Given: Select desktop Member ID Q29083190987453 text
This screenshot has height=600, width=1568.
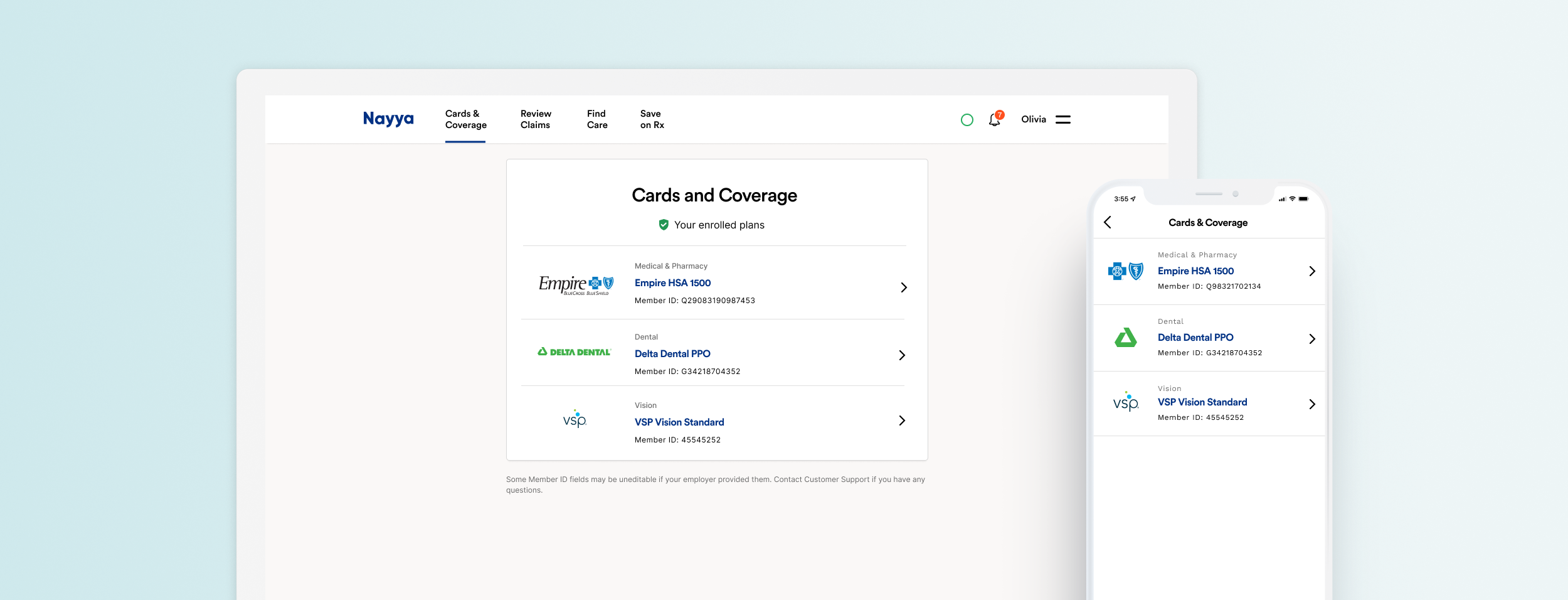Looking at the screenshot, I should pyautogui.click(x=695, y=301).
